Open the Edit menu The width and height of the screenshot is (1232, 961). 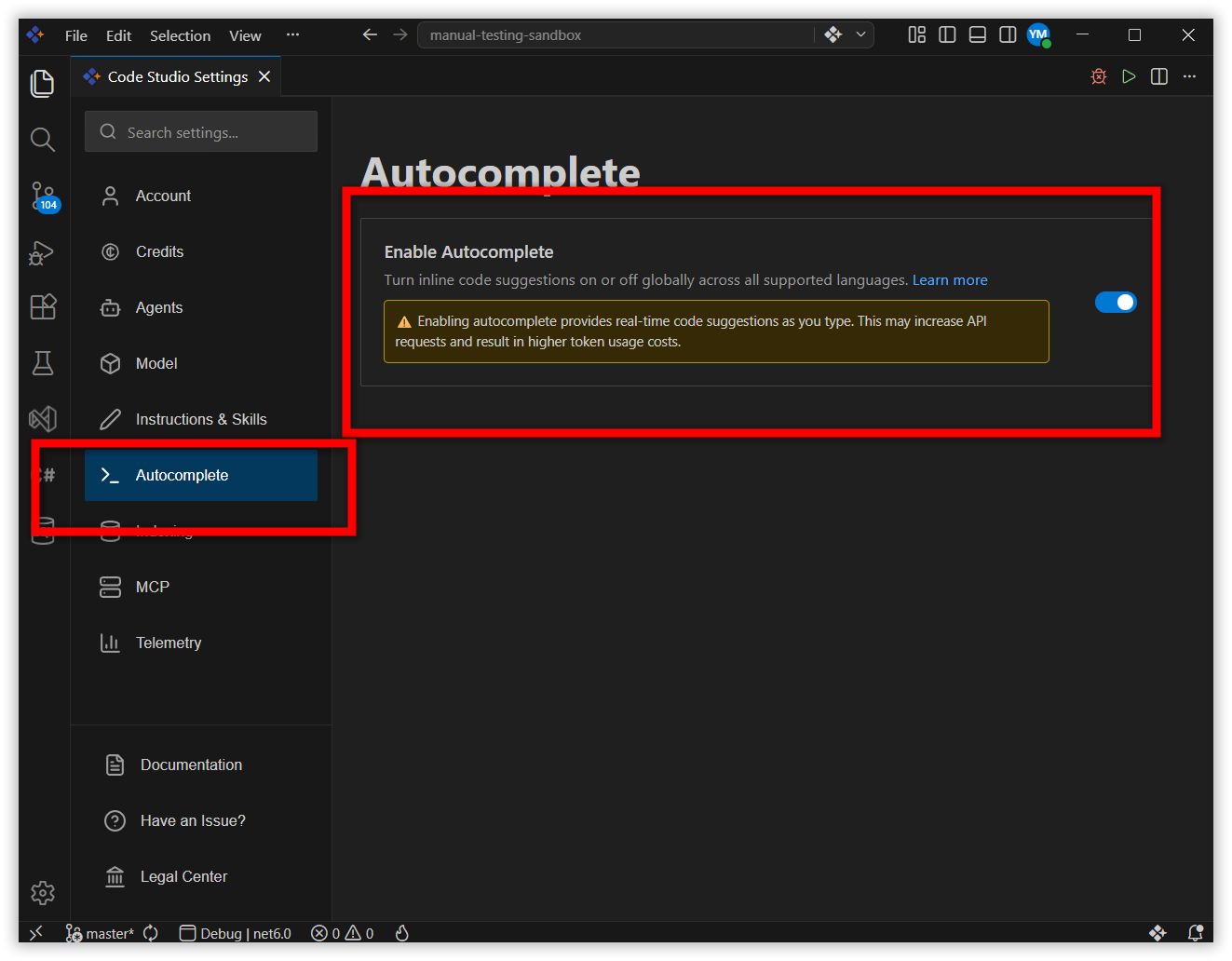[118, 35]
